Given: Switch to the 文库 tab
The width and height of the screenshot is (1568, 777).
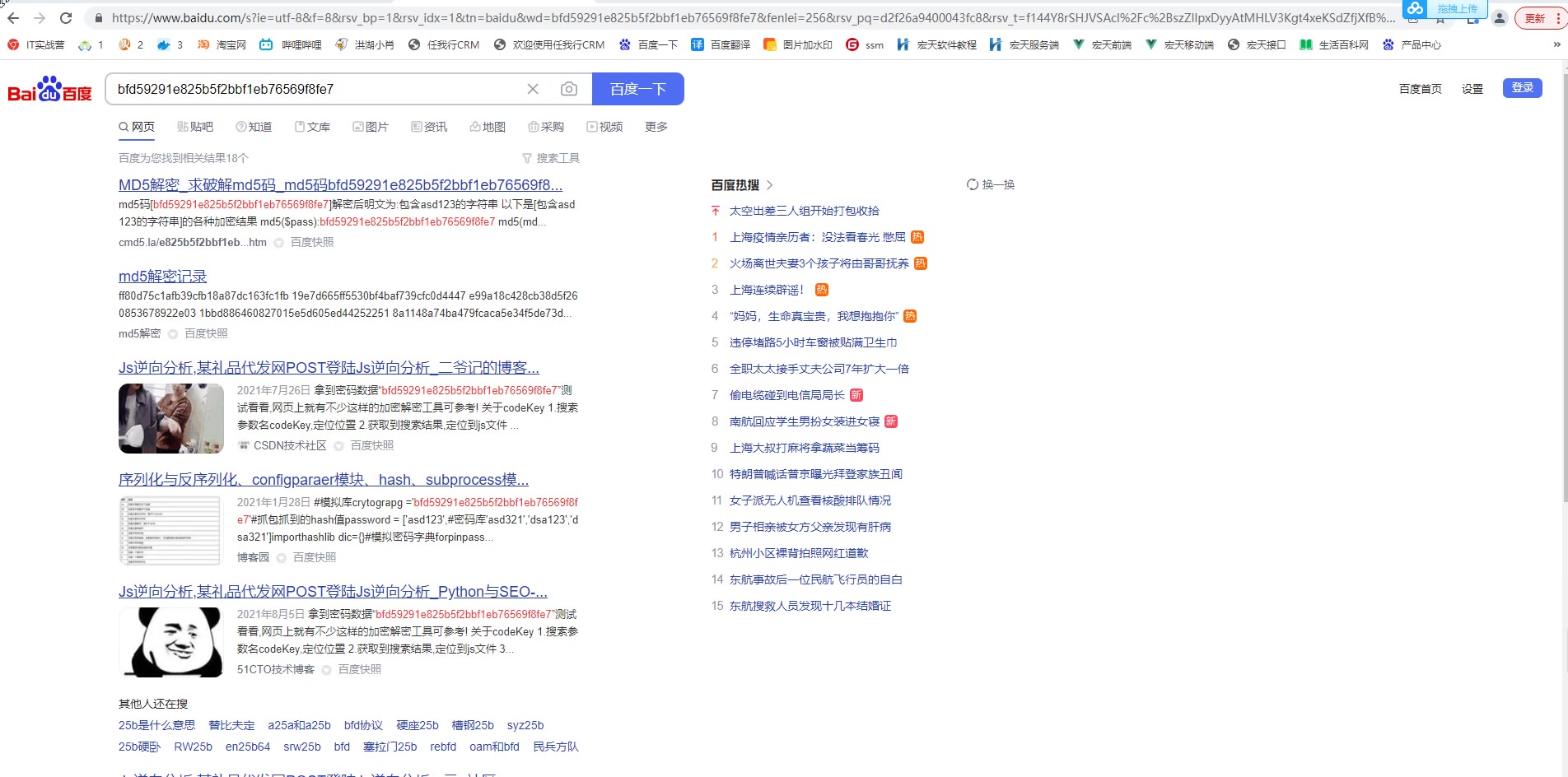Looking at the screenshot, I should pyautogui.click(x=312, y=127).
